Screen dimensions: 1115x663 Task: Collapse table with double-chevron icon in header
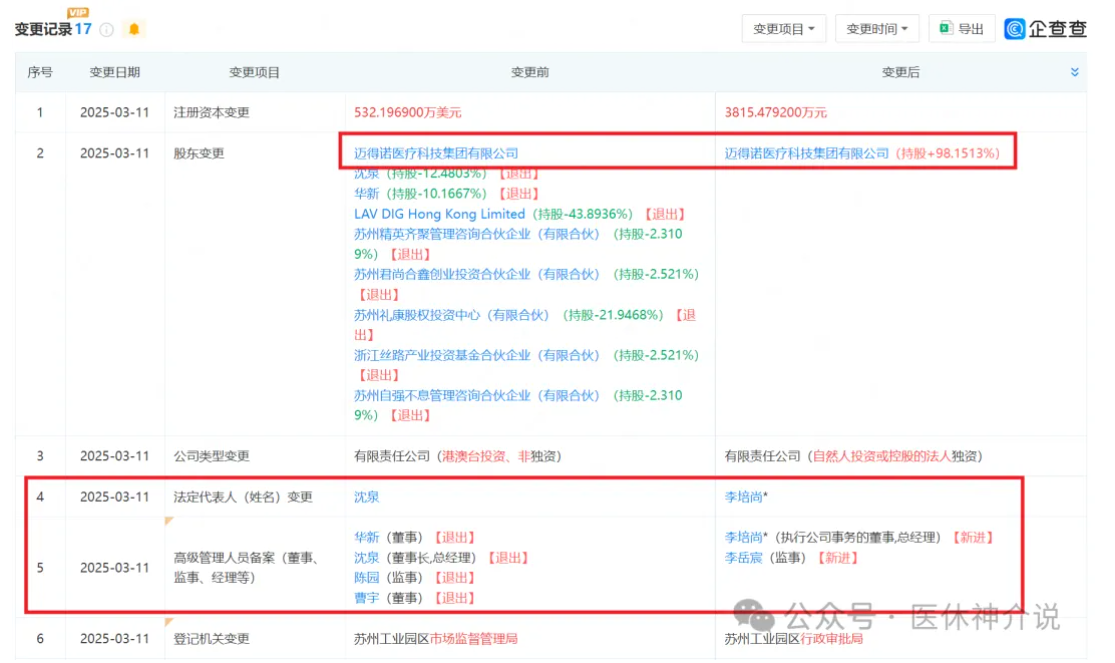(1074, 72)
